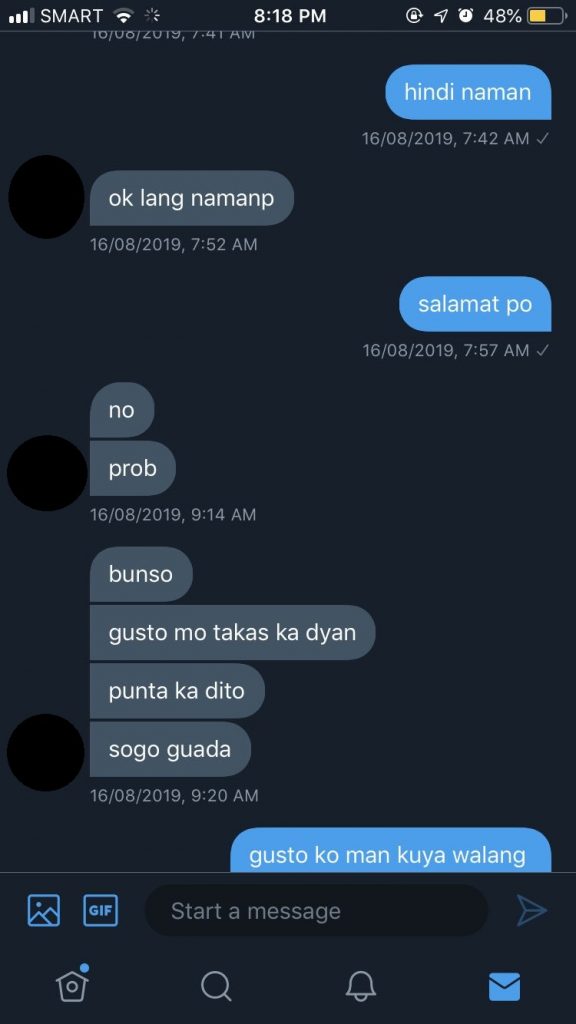The width and height of the screenshot is (576, 1024).
Task: Open the photo attachment picker icon
Action: (44, 910)
